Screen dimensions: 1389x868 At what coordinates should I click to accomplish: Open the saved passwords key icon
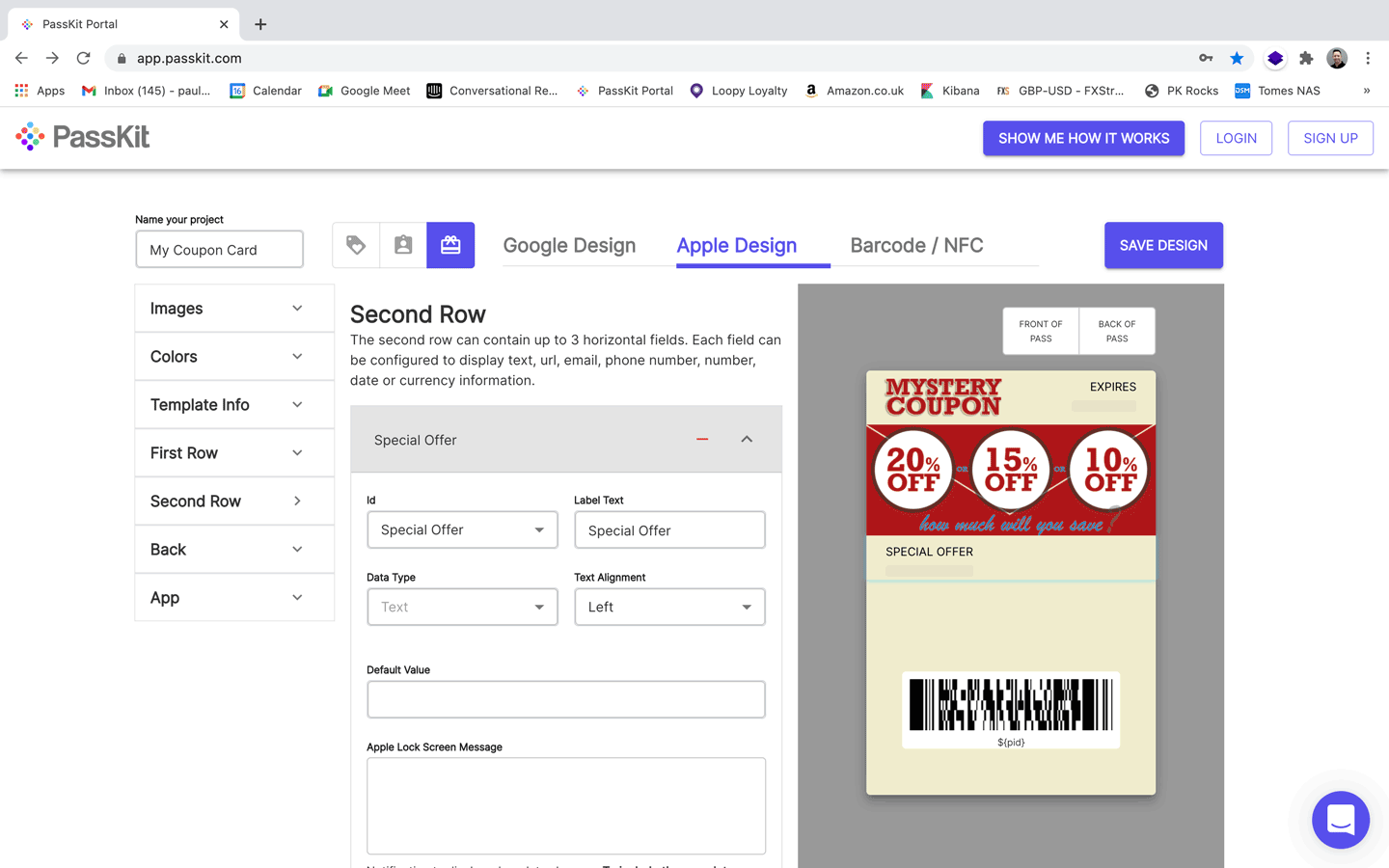pyautogui.click(x=1206, y=58)
